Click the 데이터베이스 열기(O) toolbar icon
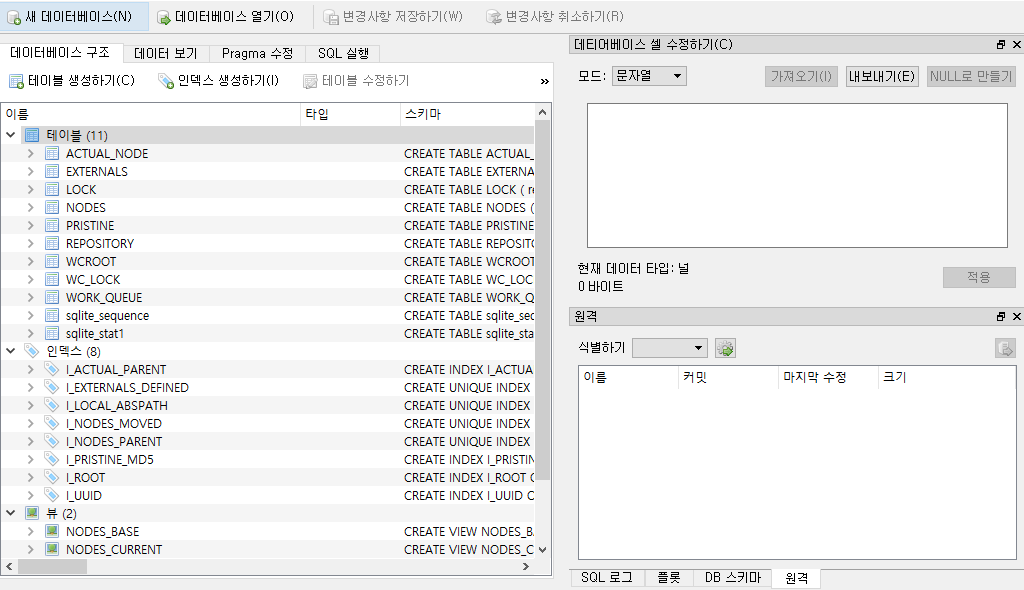Screen dimensions: 1024x590 tap(164, 18)
